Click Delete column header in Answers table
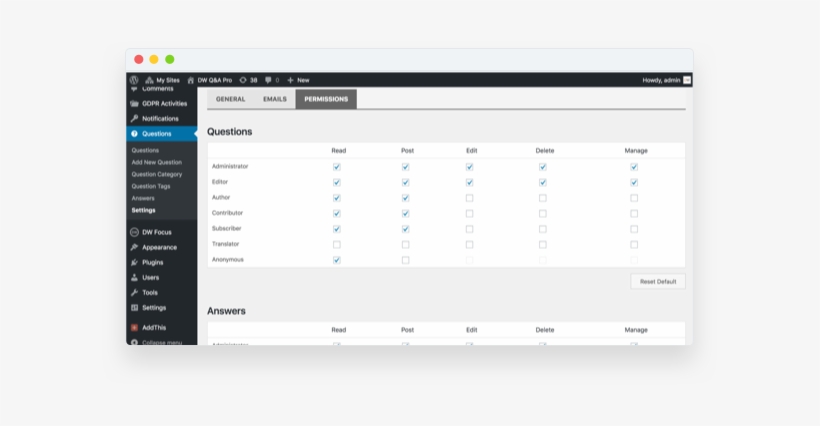 click(x=544, y=330)
